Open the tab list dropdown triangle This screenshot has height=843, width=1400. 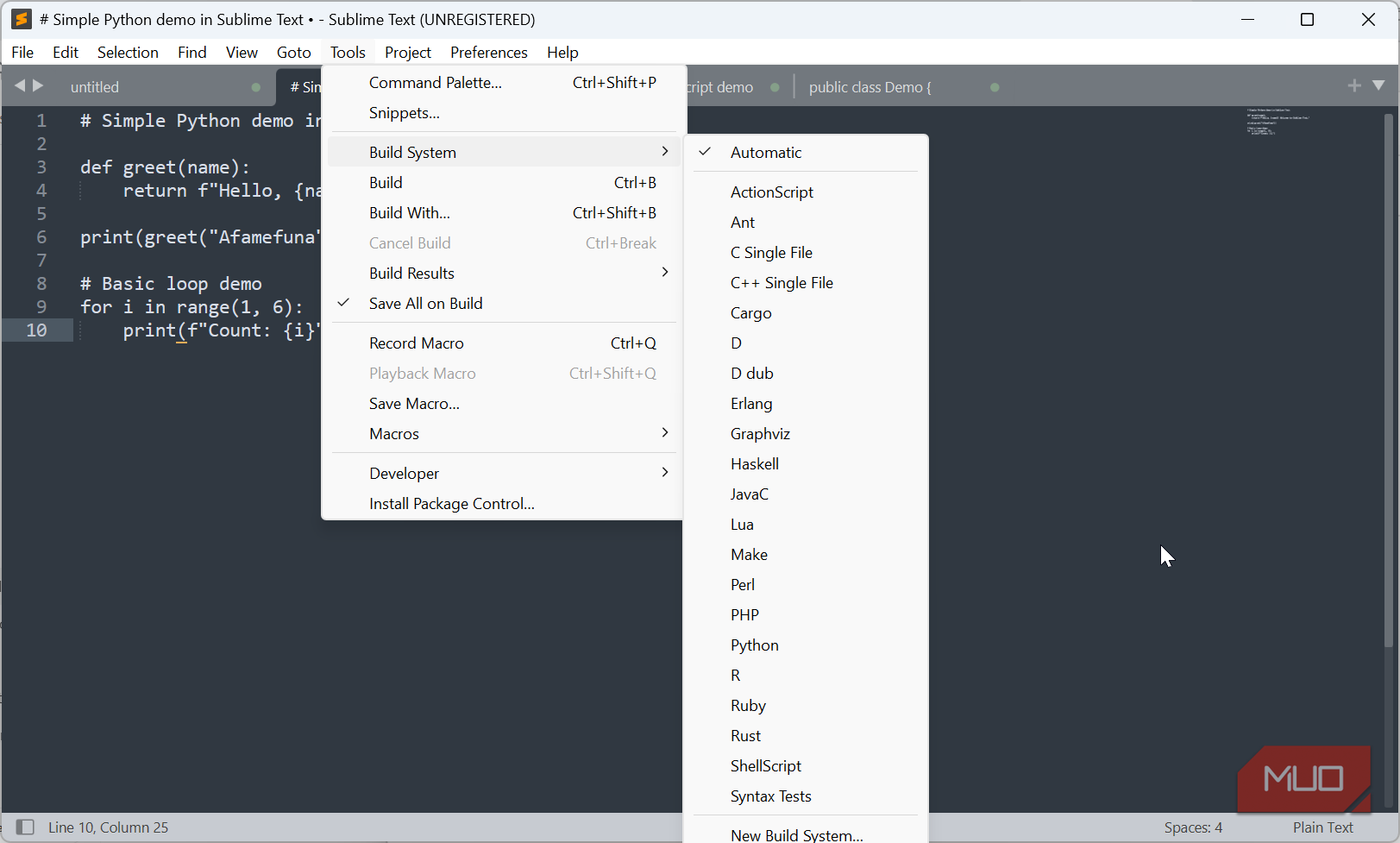pyautogui.click(x=1378, y=85)
